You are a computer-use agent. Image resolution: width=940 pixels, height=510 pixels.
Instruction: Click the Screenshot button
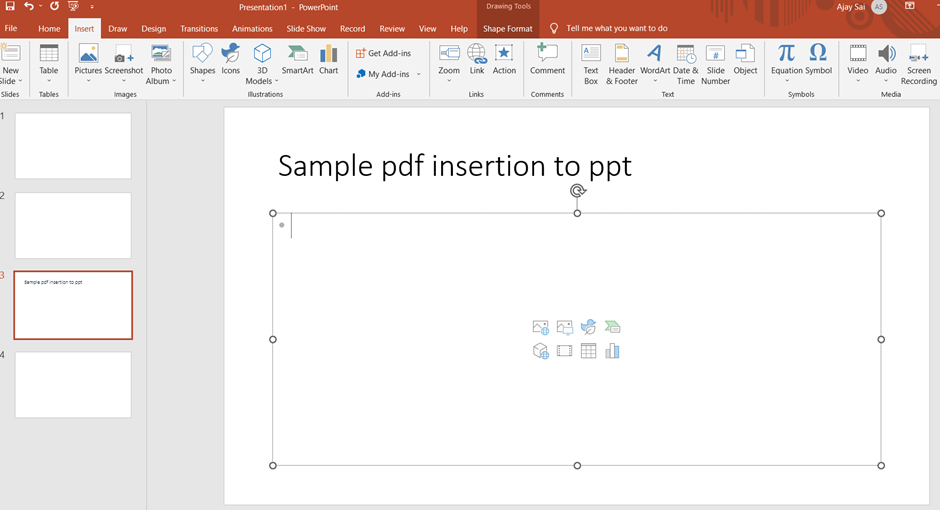point(123,64)
